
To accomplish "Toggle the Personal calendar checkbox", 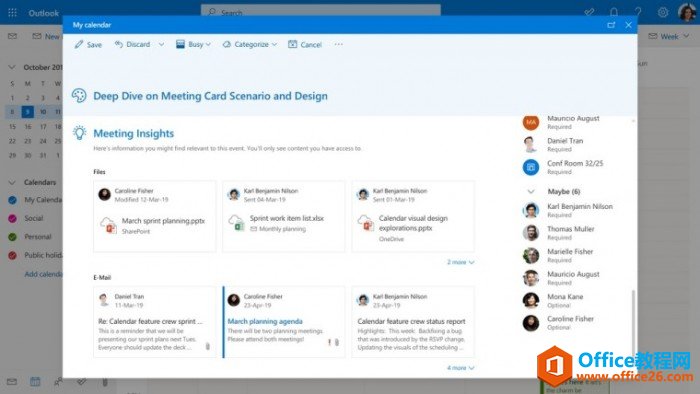I will (x=12, y=237).
